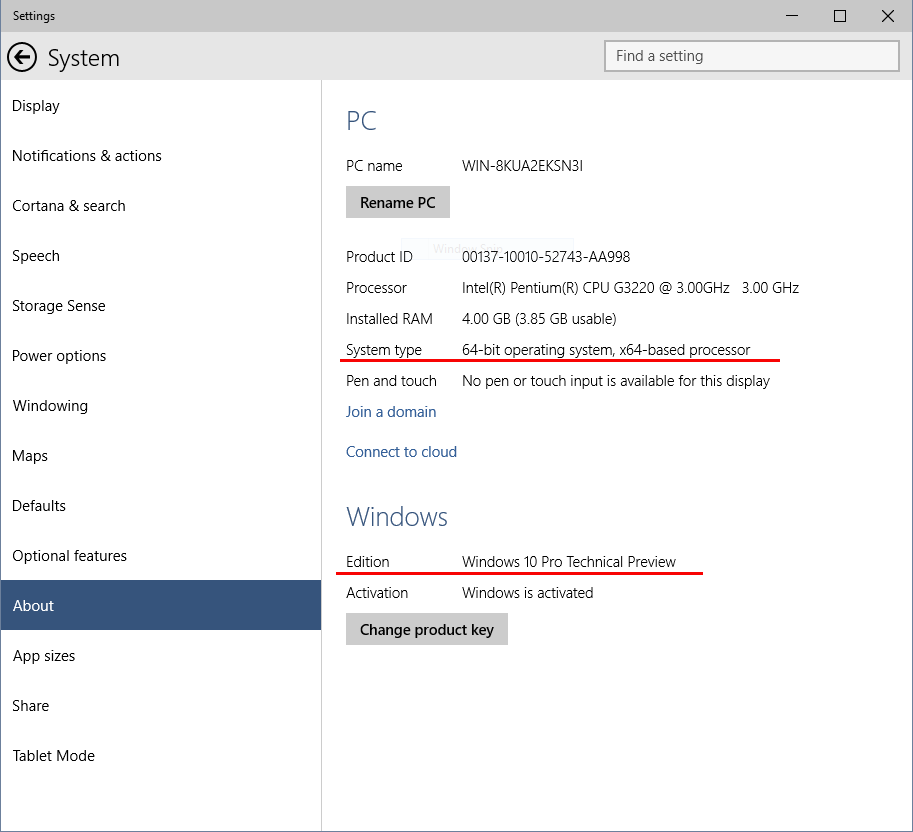This screenshot has width=913, height=832.
Task: Click the Pen and touch label
Action: pyautogui.click(x=391, y=381)
